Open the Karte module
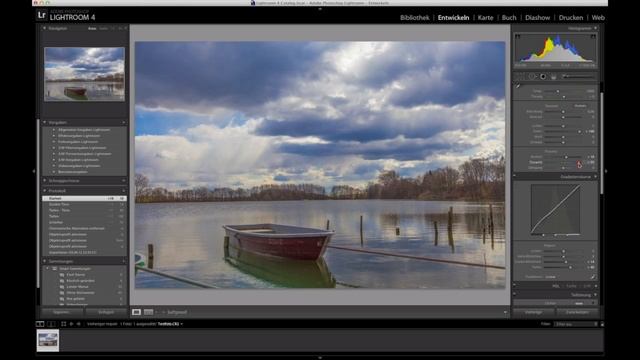This screenshot has height=360, width=640. 485,18
